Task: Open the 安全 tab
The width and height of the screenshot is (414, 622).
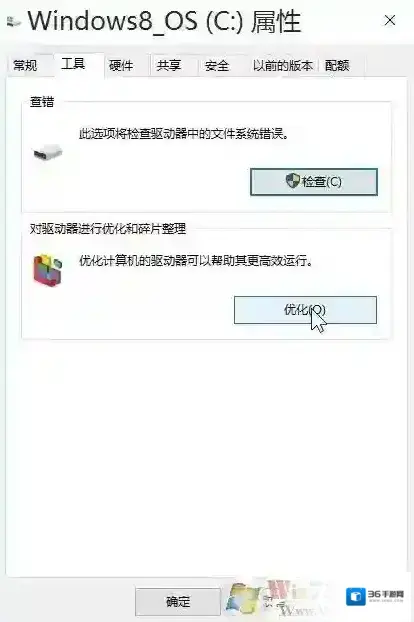Action: click(x=217, y=65)
